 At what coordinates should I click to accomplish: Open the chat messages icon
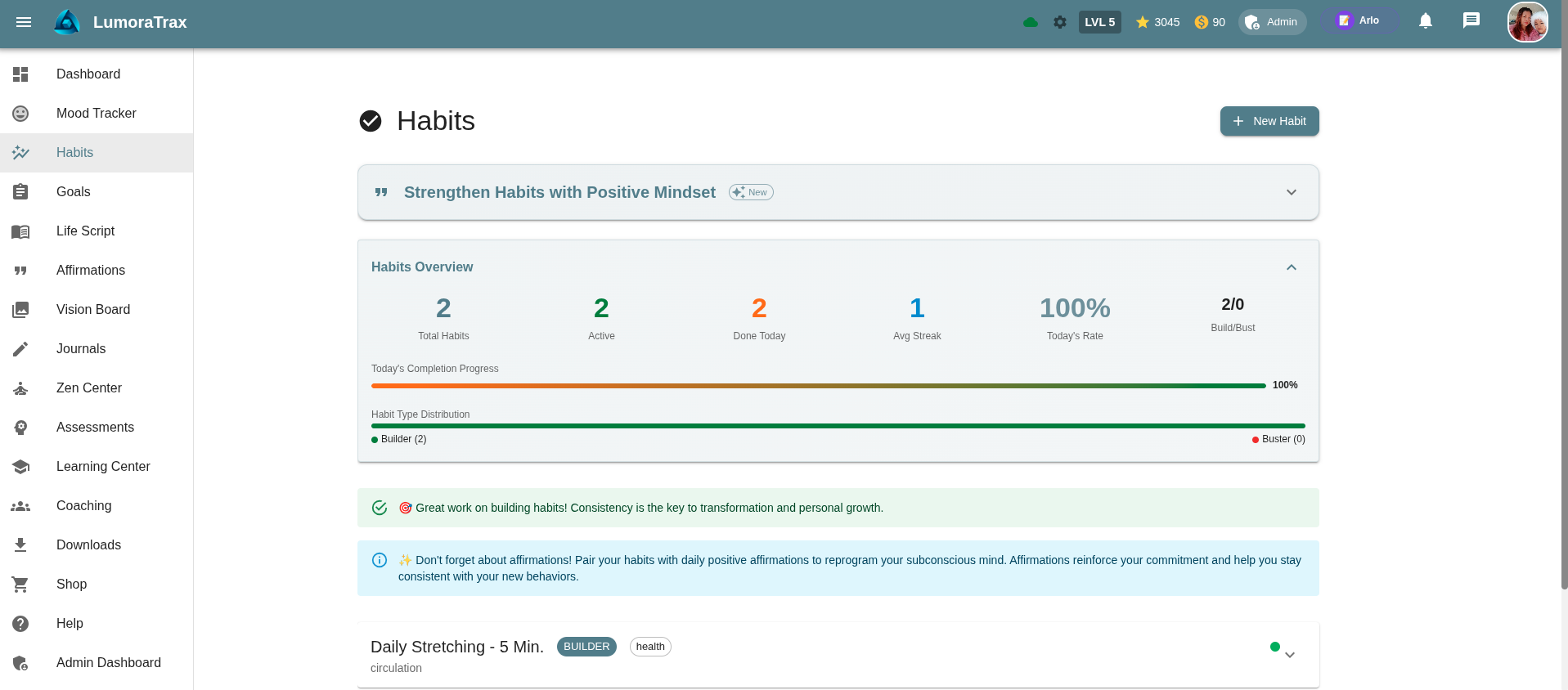point(1471,21)
